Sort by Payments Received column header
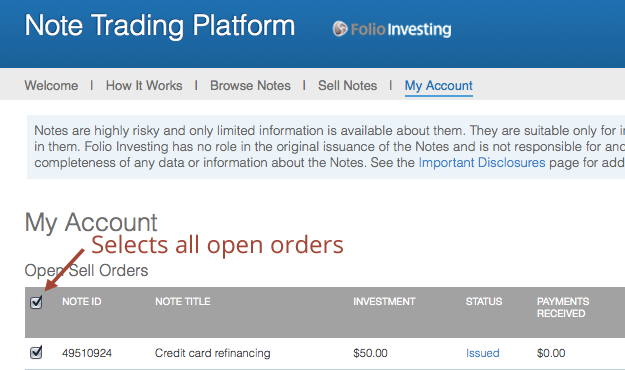Image resolution: width=625 pixels, height=370 pixels. (563, 307)
